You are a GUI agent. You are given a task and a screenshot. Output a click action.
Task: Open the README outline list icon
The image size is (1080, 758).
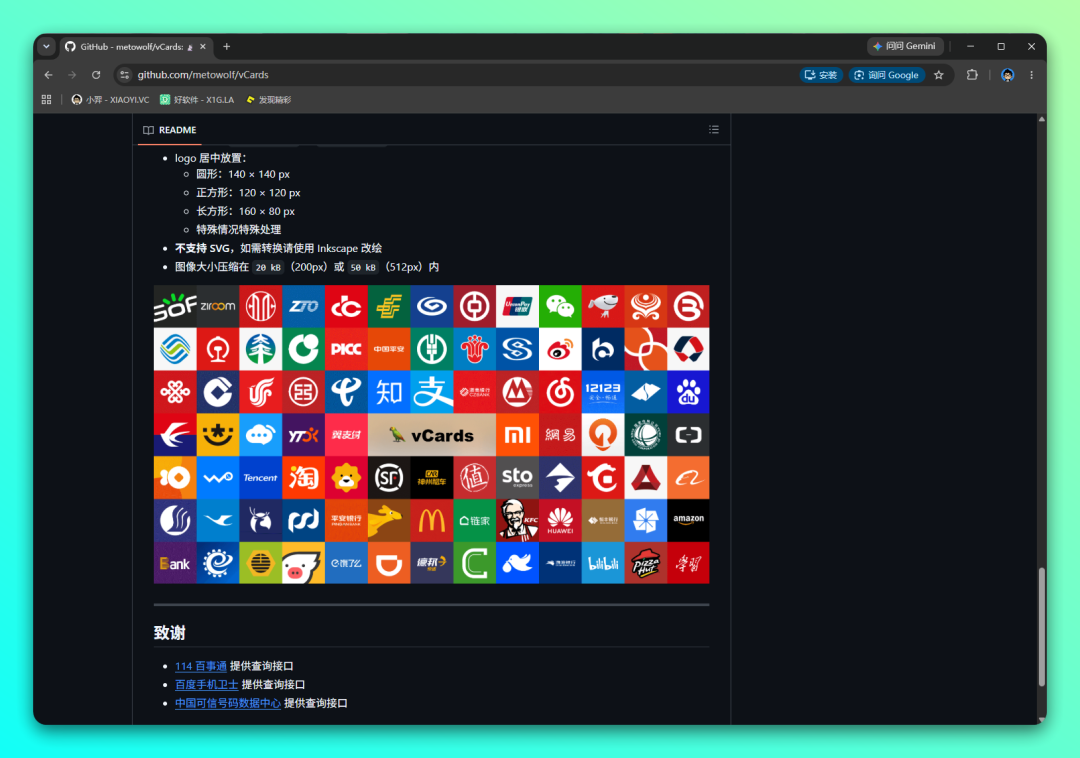[x=714, y=129]
